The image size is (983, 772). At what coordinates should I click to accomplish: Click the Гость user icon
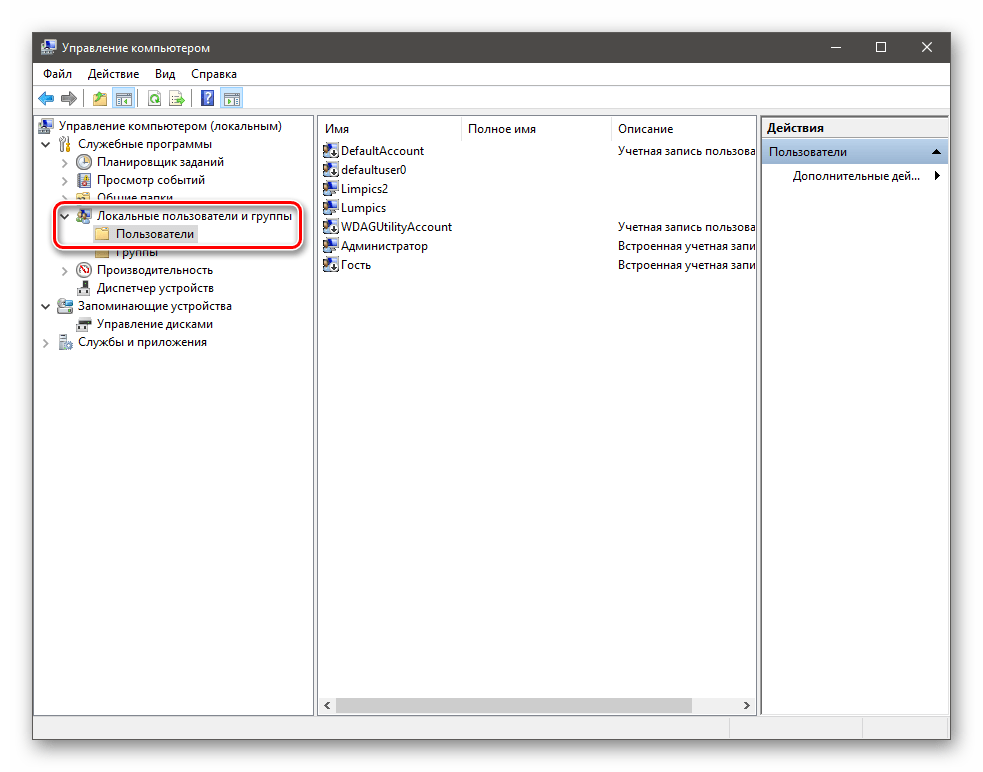click(330, 265)
